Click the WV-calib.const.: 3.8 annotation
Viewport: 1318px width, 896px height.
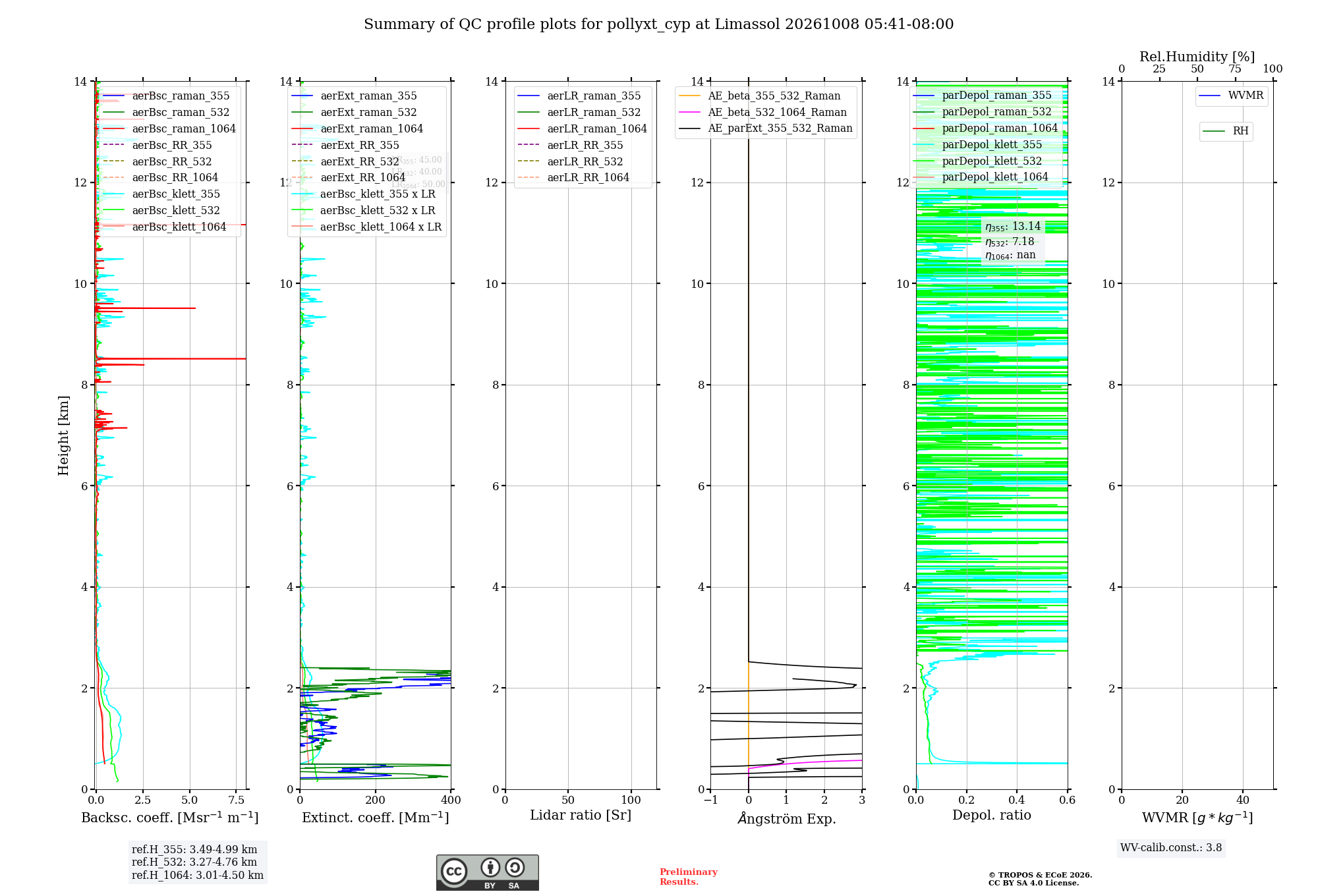[x=1171, y=848]
